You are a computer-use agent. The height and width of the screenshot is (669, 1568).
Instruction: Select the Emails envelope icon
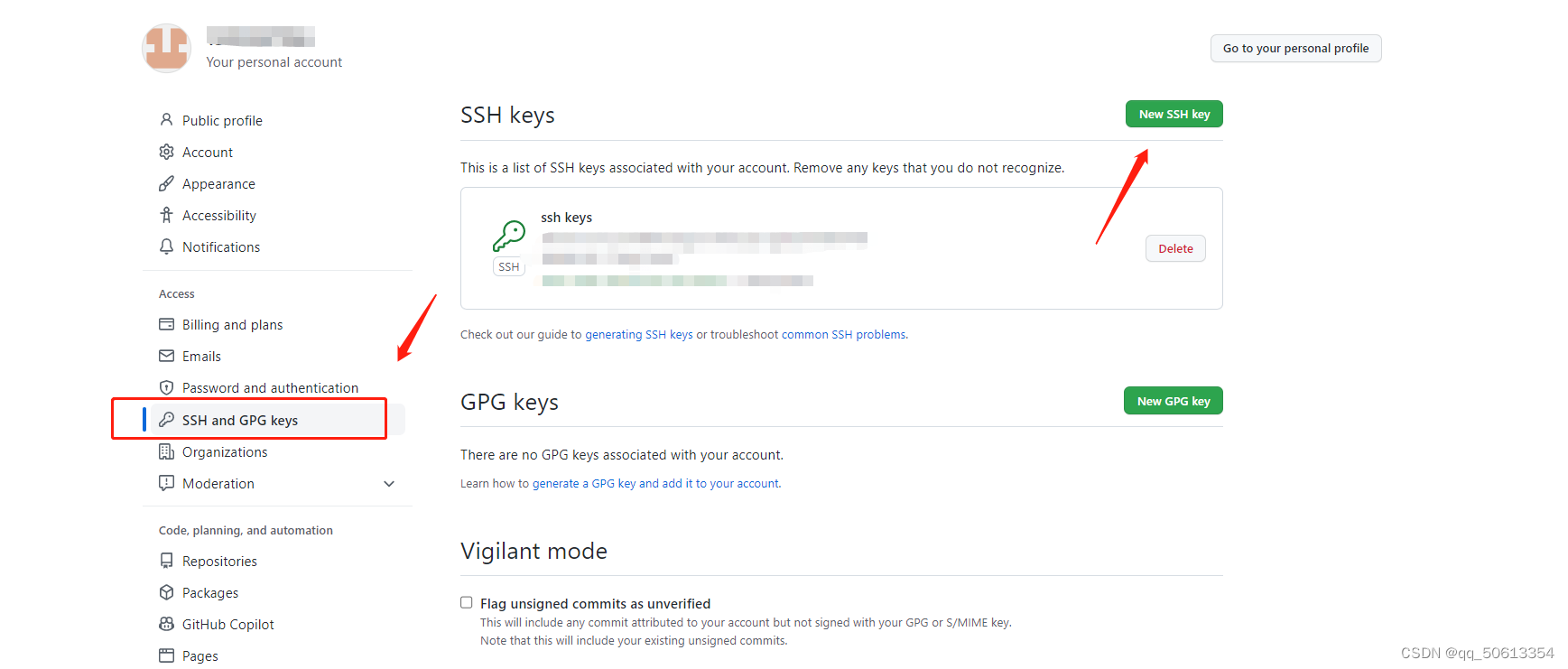tap(166, 356)
